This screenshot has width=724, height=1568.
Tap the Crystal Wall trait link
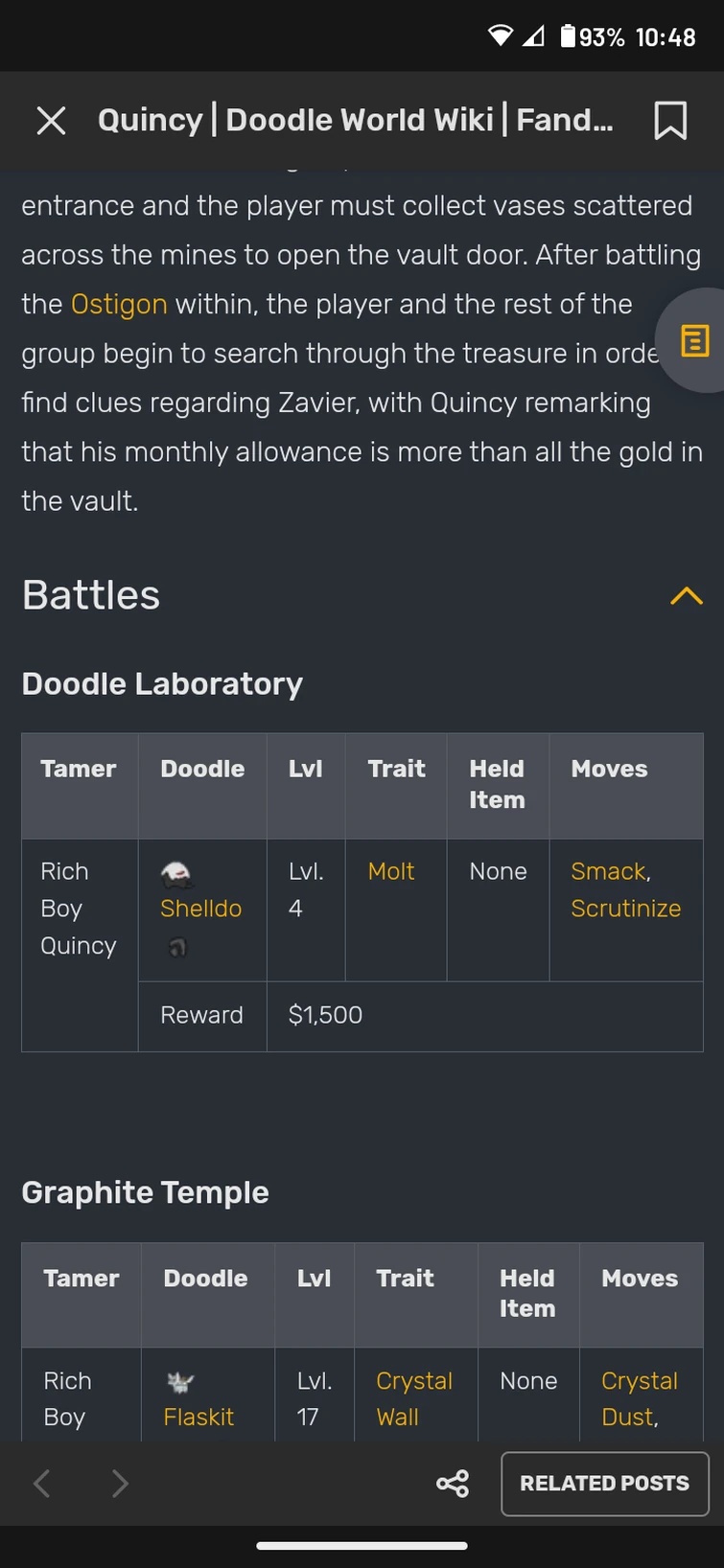click(x=414, y=1399)
